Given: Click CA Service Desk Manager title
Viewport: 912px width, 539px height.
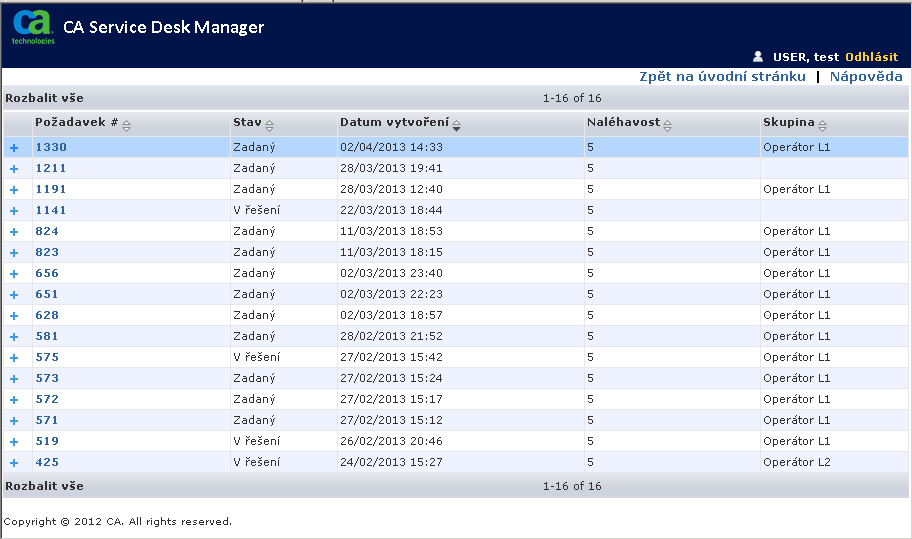Looking at the screenshot, I should pos(163,27).
